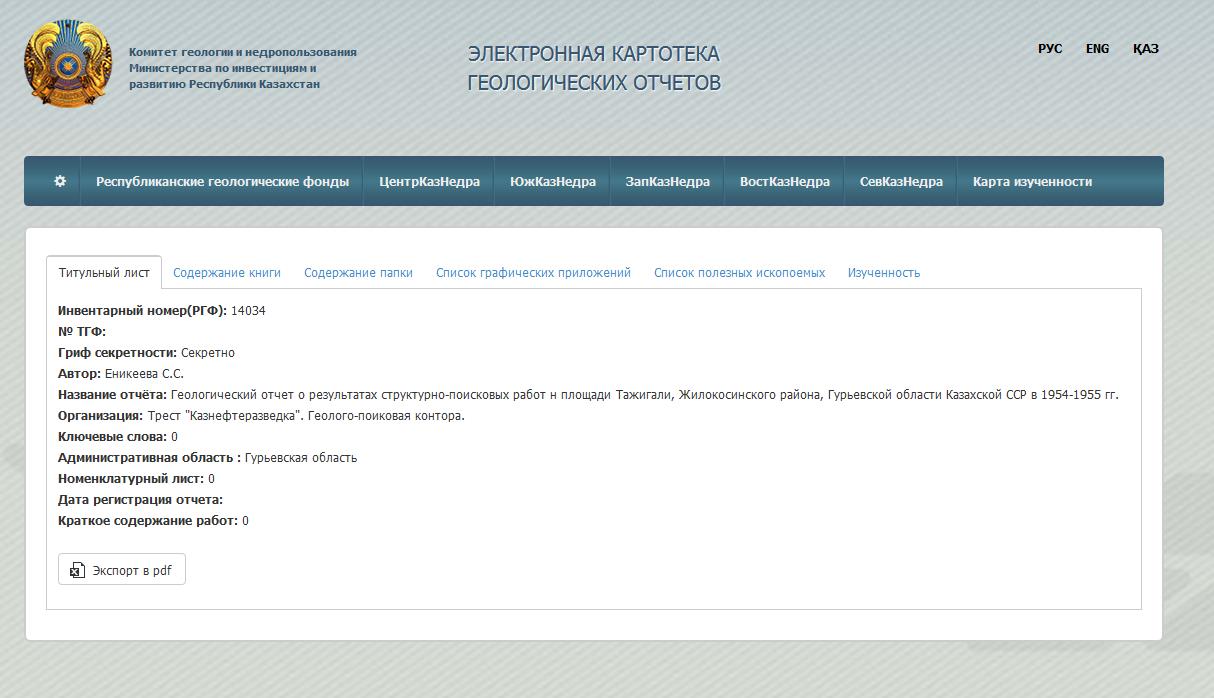
Task: Click the gear icon in navigation bar
Action: coord(60,181)
